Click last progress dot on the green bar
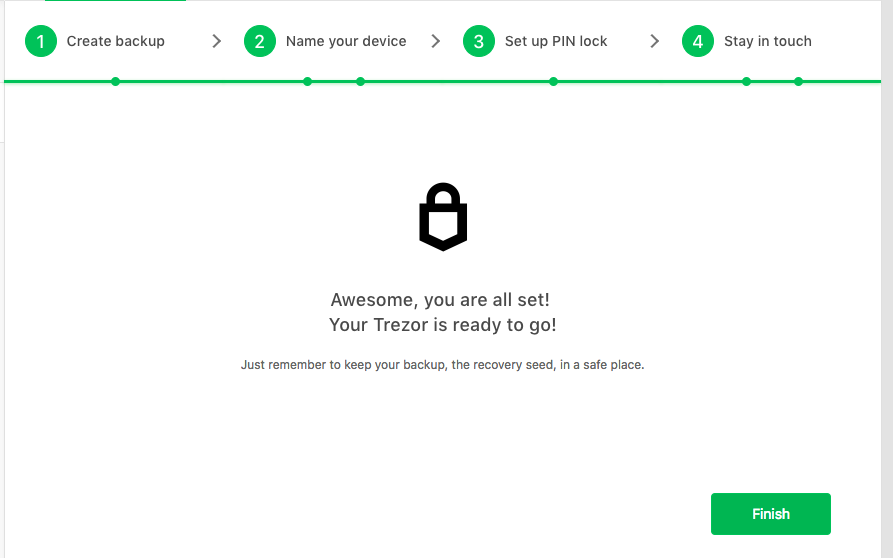Screen dimensions: 893x558 798,81
